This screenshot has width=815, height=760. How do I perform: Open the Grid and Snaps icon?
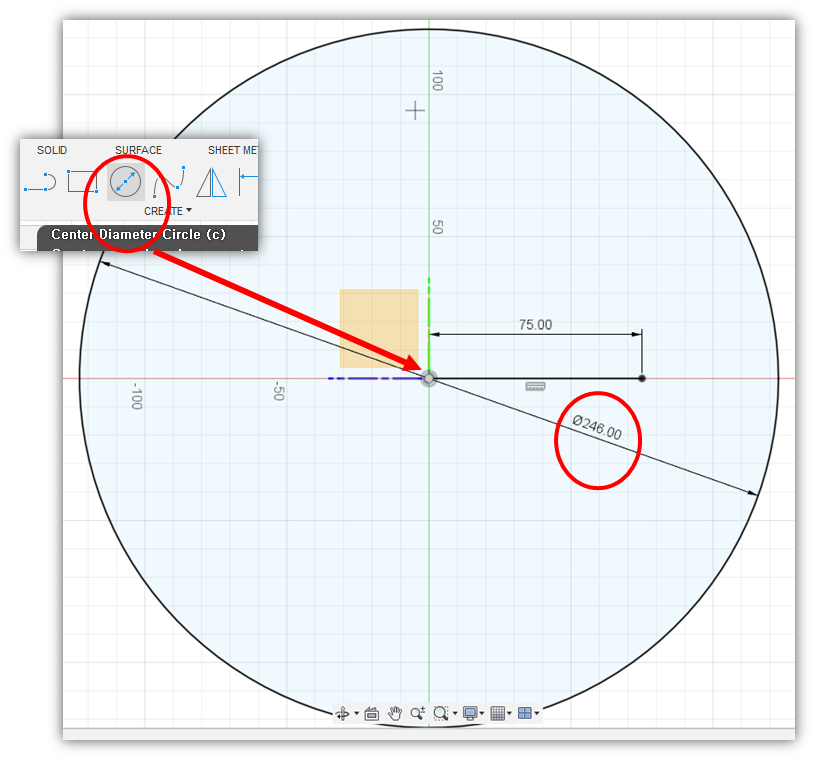(x=497, y=713)
